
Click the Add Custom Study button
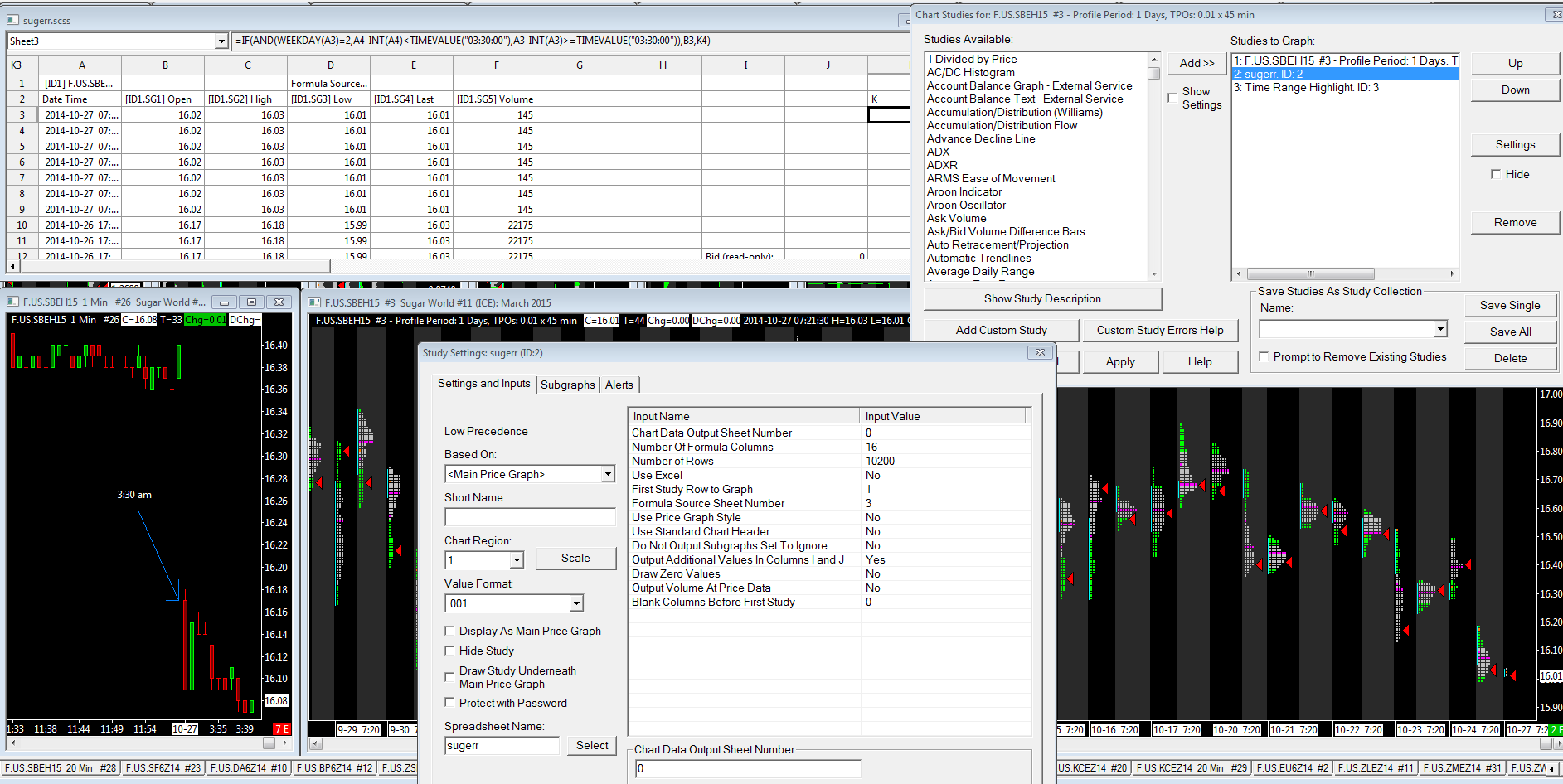[x=1001, y=330]
